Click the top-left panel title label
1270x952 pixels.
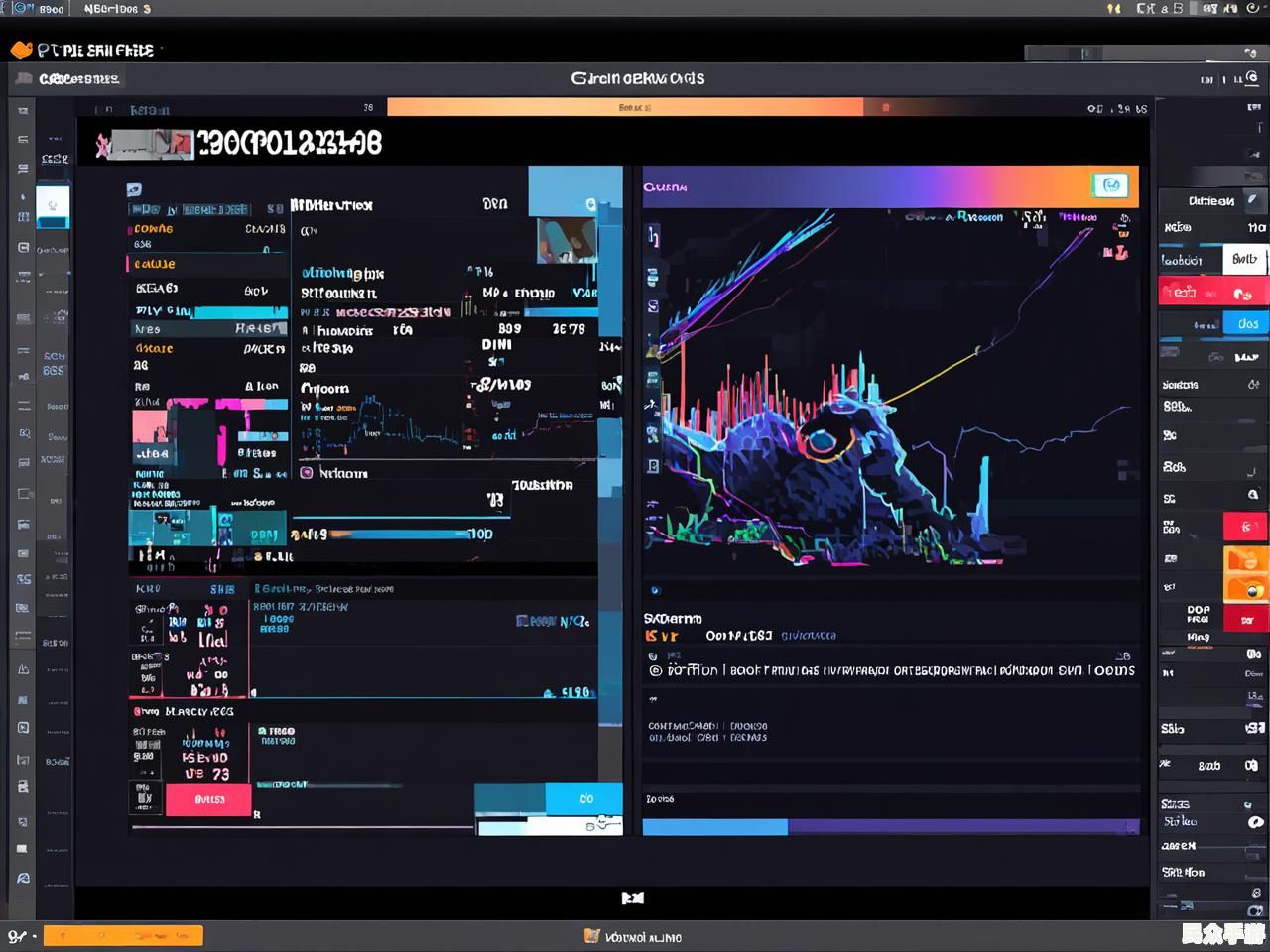click(79, 78)
